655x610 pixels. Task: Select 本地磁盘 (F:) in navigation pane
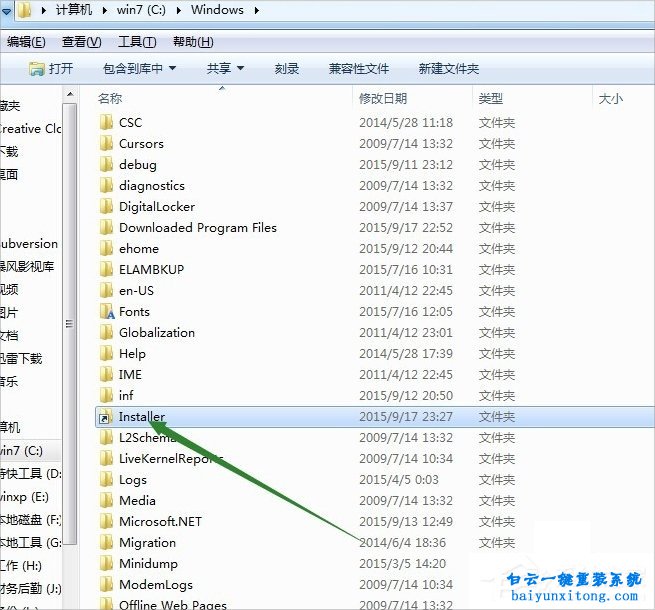30,520
